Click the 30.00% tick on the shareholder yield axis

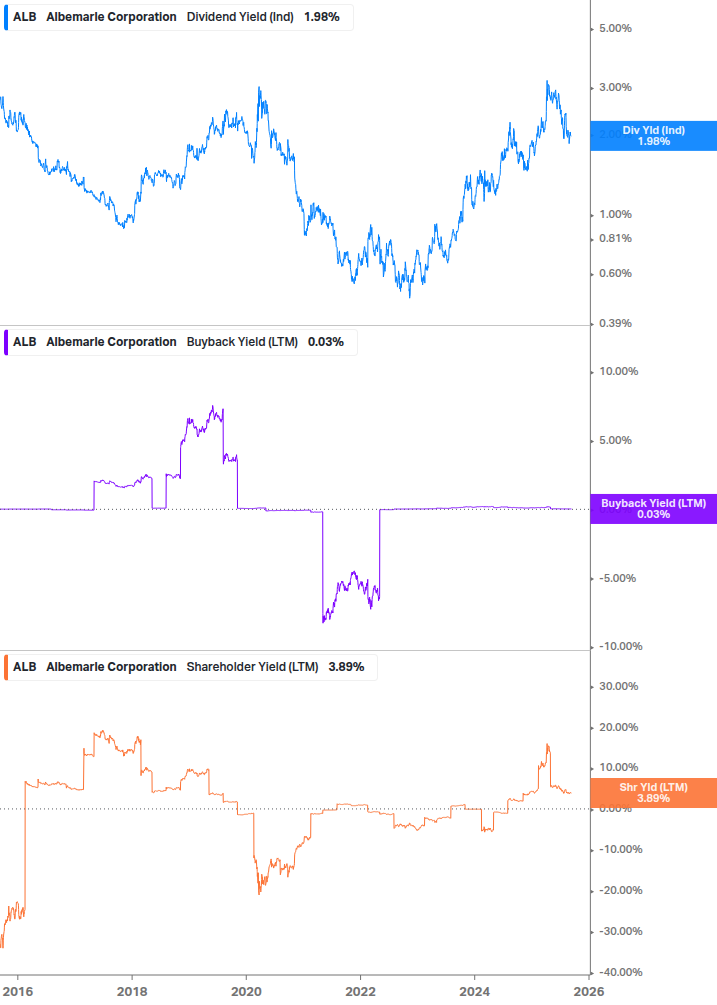[x=618, y=686]
